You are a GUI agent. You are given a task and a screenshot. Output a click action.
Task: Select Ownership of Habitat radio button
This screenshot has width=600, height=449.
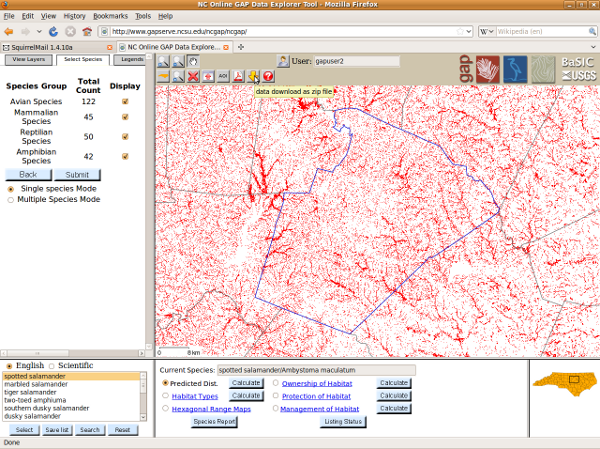point(276,383)
